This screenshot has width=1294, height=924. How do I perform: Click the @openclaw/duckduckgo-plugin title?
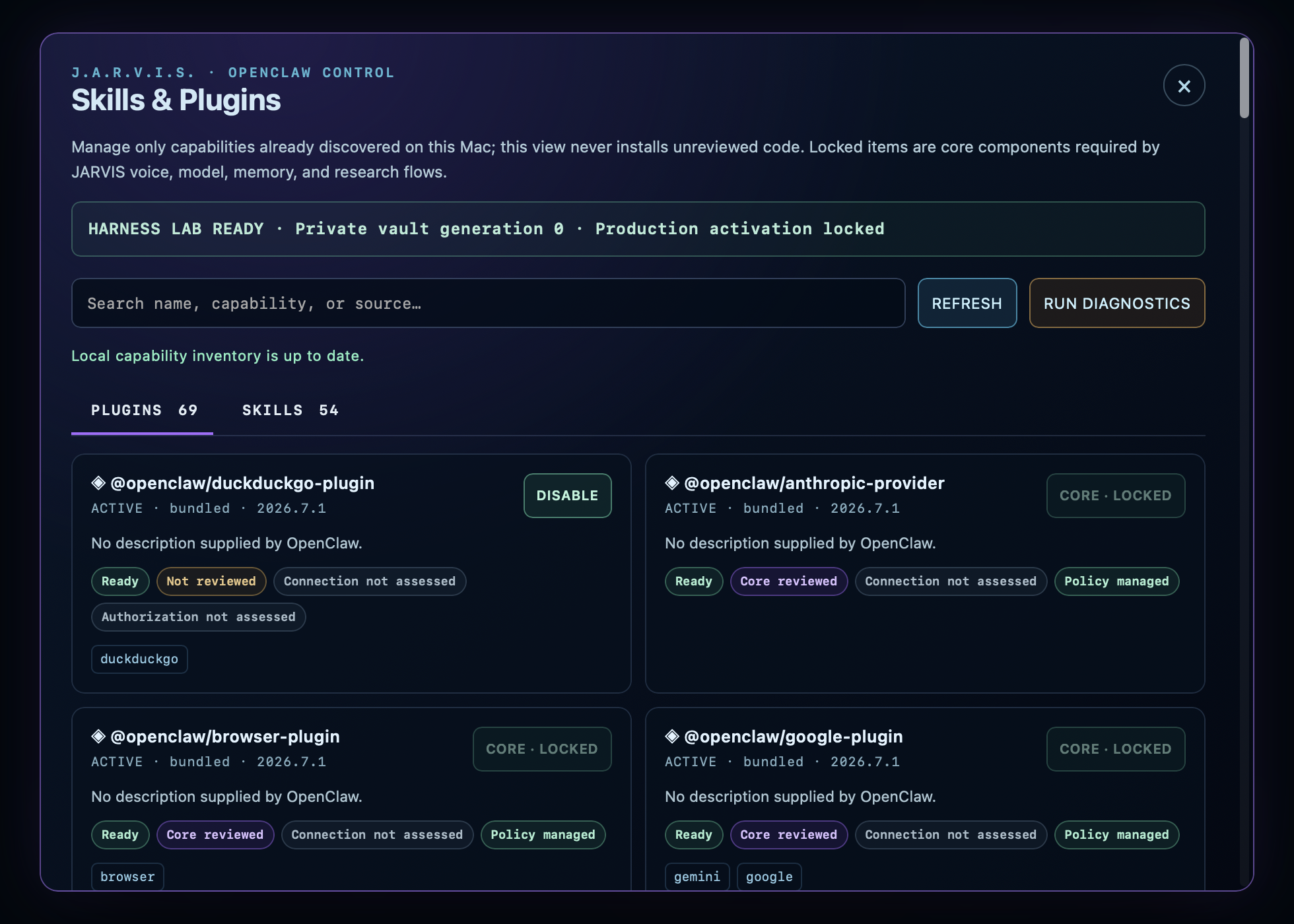pyautogui.click(x=242, y=483)
